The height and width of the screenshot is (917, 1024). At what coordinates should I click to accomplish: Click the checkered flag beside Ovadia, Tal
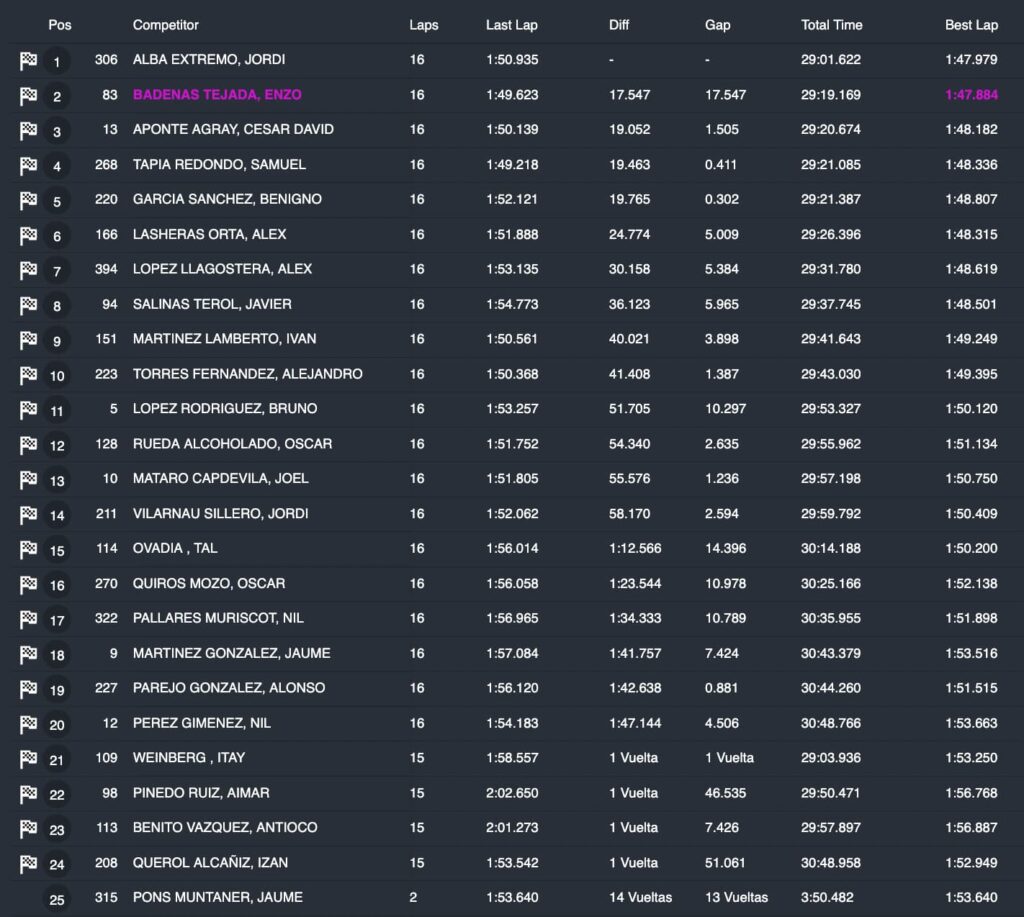[28, 549]
